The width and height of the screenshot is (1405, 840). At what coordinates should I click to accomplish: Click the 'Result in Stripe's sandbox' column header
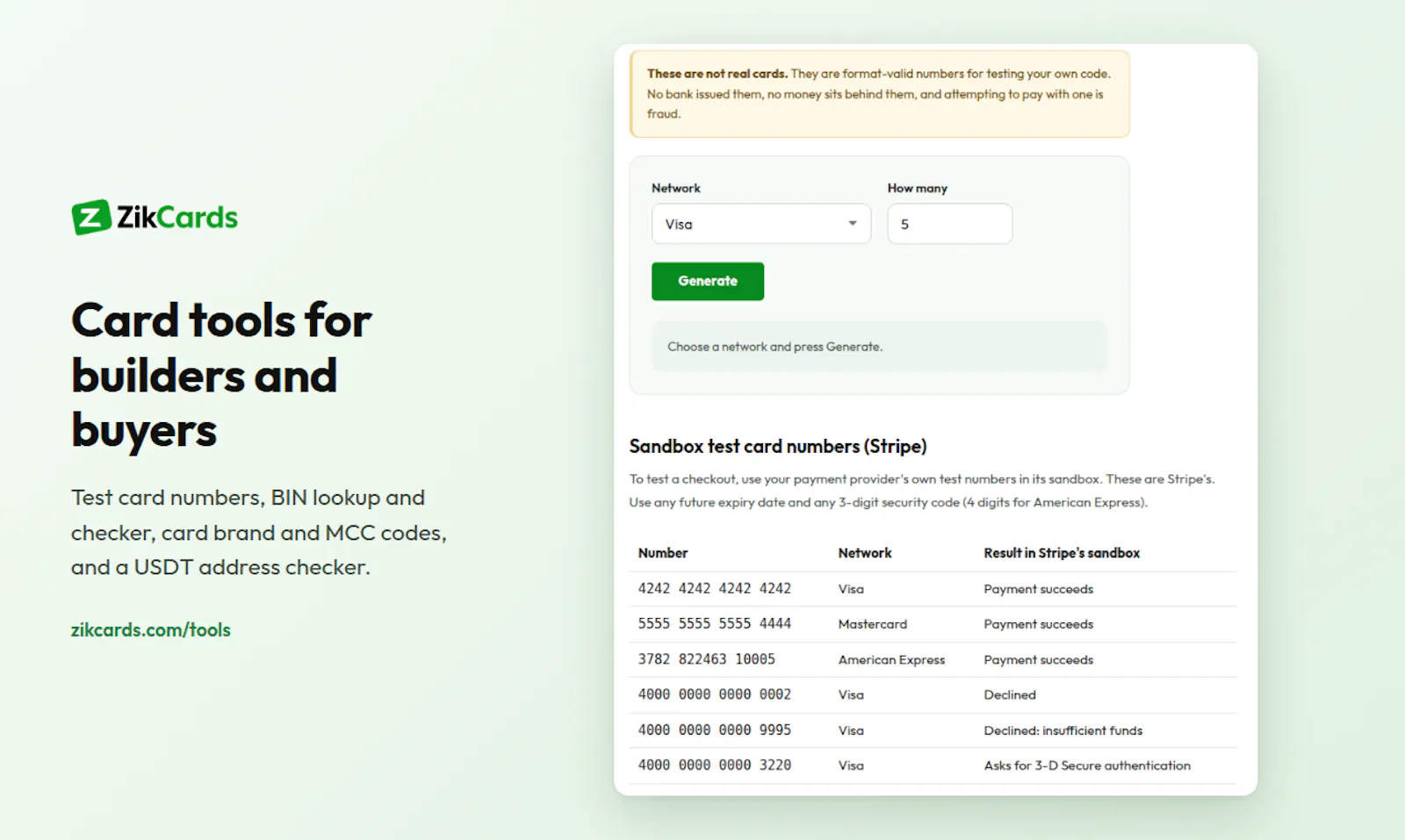click(1062, 553)
